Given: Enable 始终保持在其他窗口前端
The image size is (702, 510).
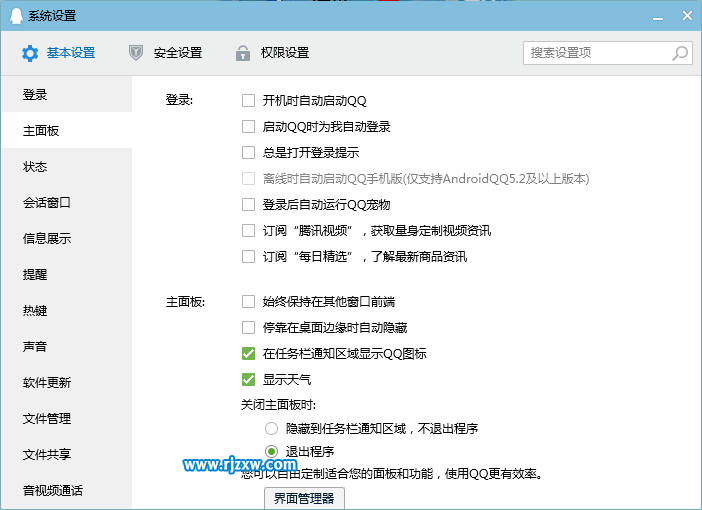Looking at the screenshot, I should tap(248, 301).
